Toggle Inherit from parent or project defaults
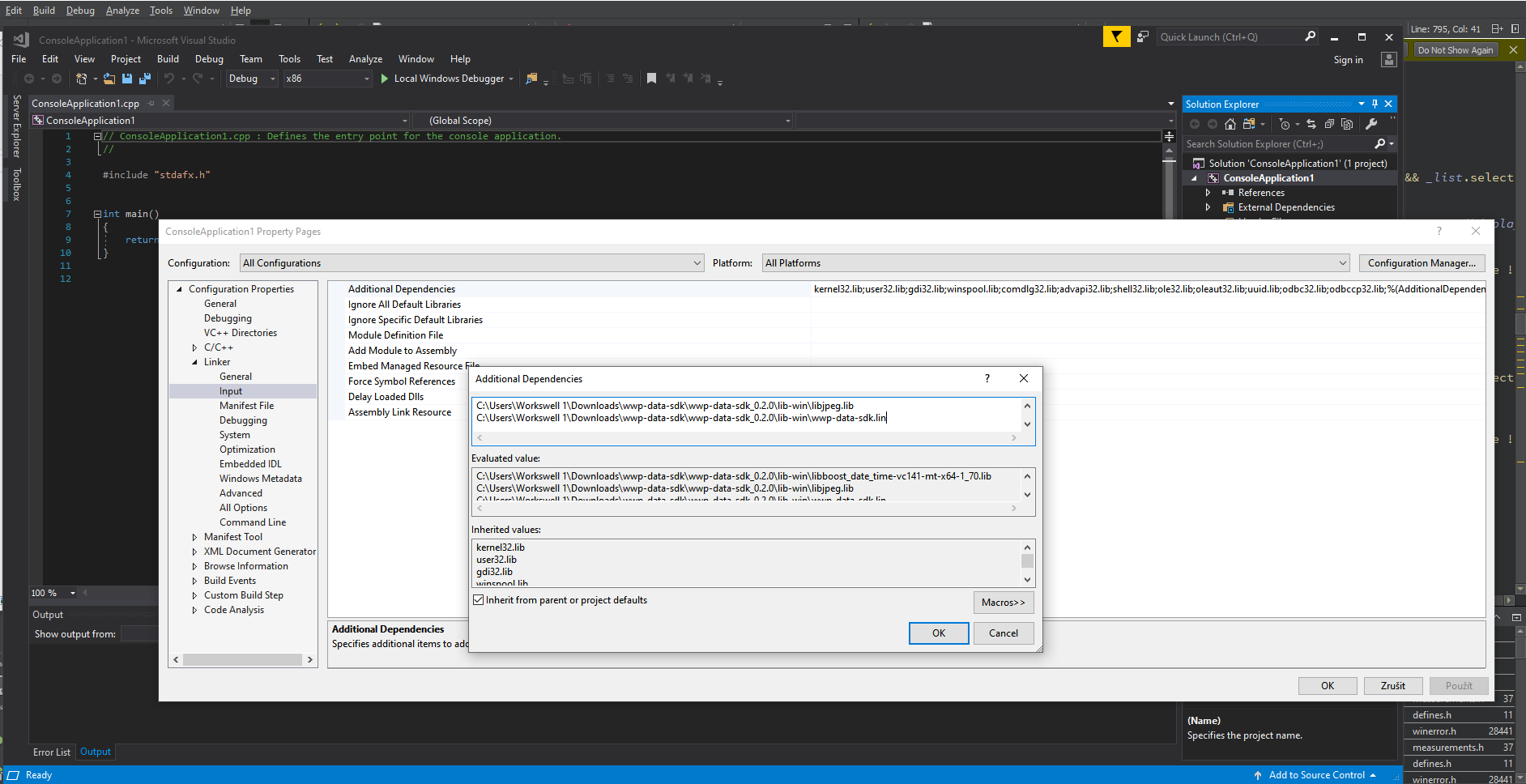Image resolution: width=1526 pixels, height=784 pixels. 478,600
